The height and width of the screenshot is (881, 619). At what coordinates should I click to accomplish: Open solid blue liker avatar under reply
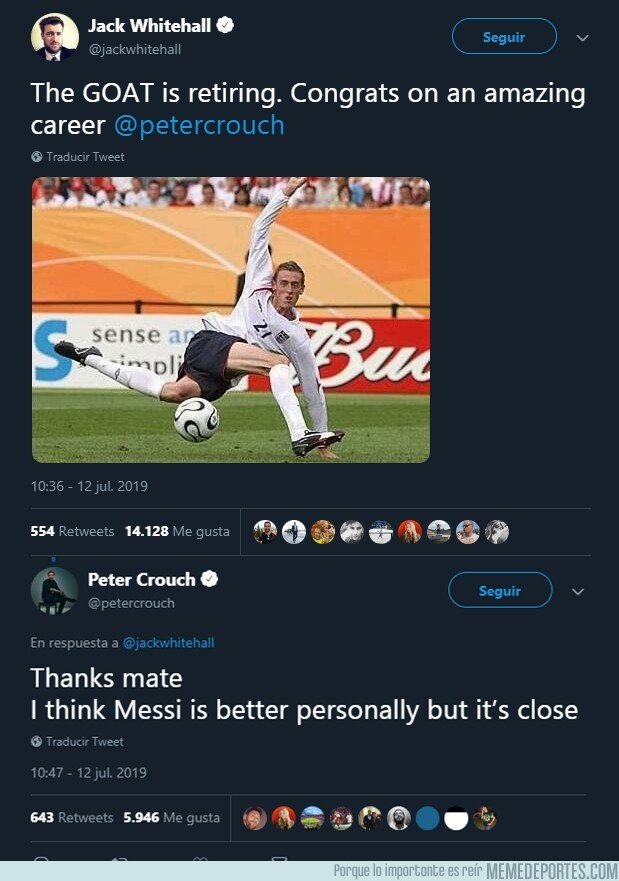(x=427, y=818)
